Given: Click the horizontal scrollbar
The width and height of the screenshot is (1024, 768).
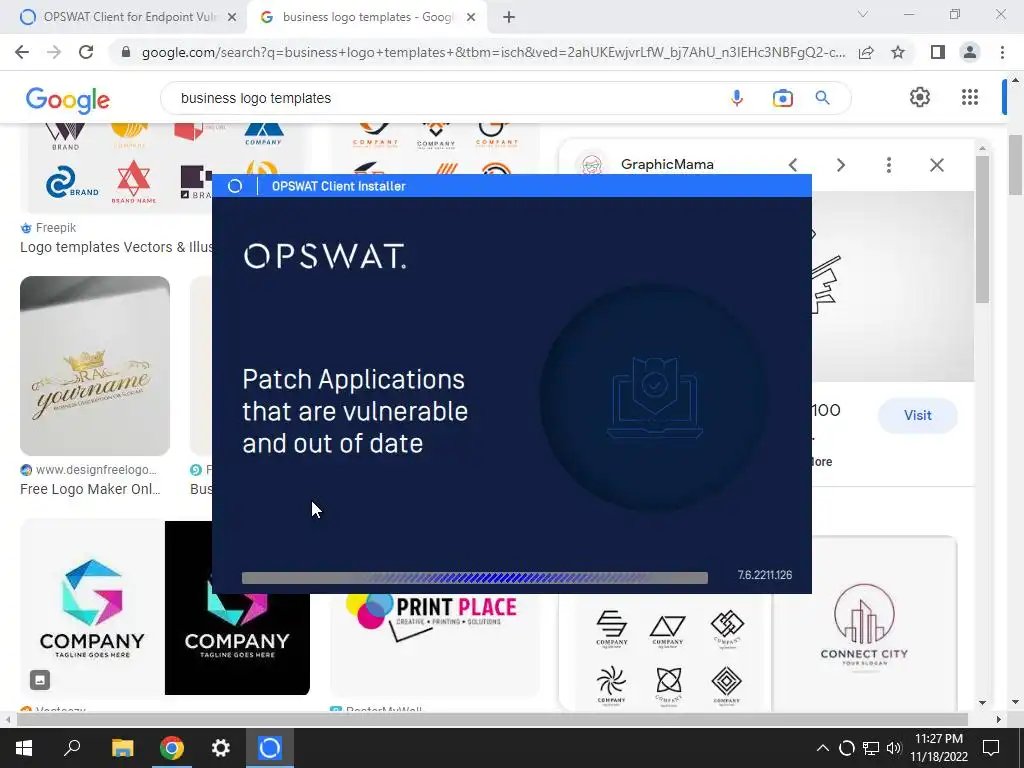Looking at the screenshot, I should click(x=492, y=719).
